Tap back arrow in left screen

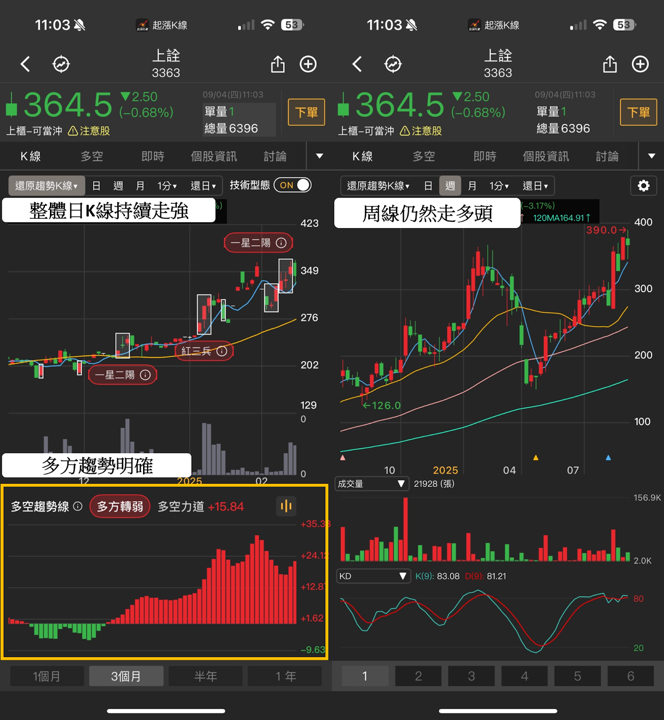[x=26, y=64]
